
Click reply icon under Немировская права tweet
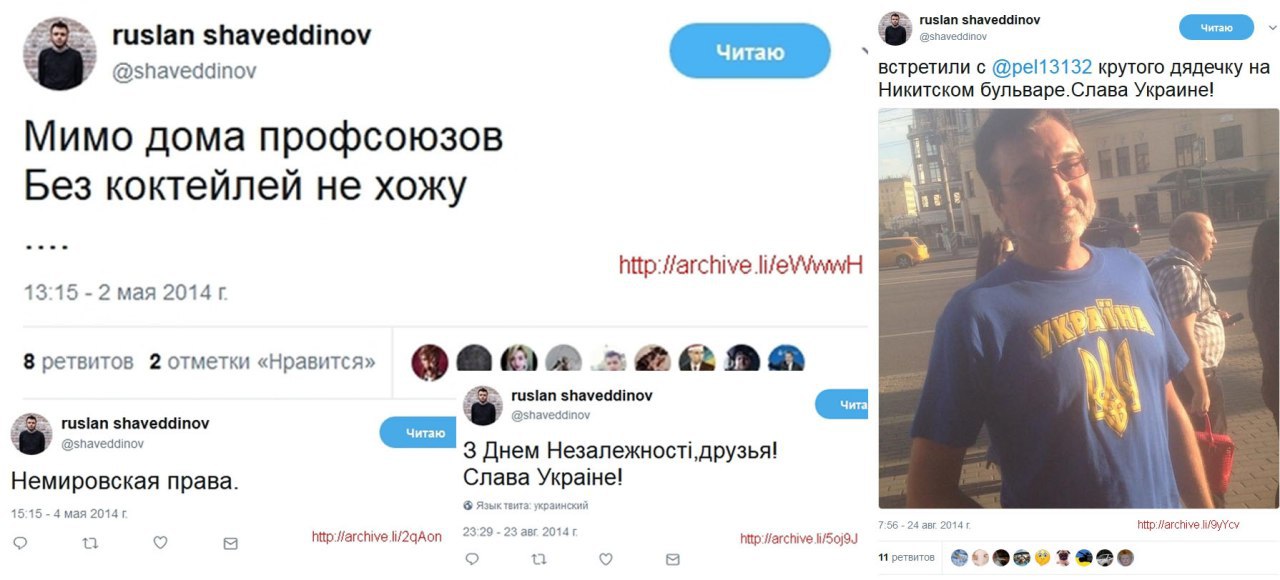[20, 543]
